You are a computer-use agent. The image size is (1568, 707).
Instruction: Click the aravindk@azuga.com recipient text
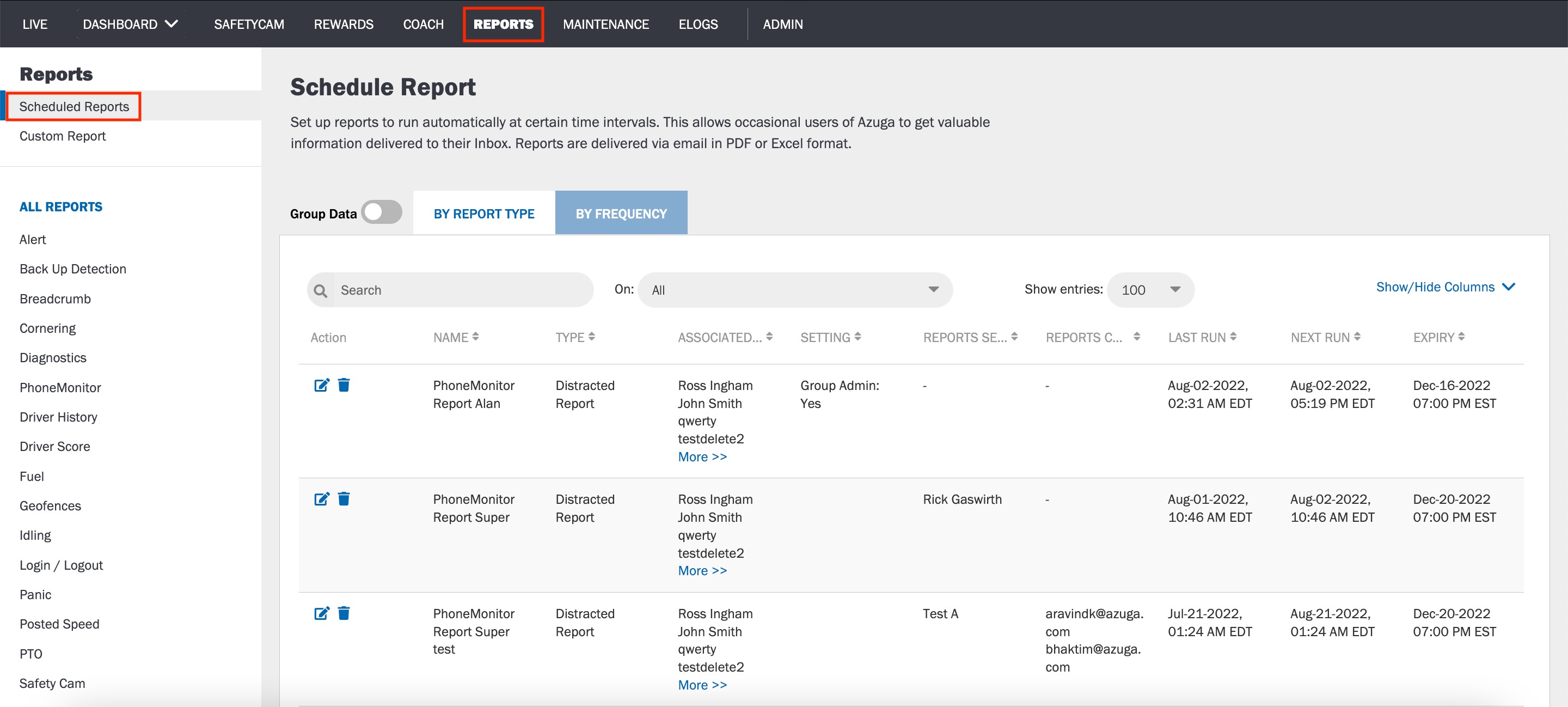[1094, 623]
